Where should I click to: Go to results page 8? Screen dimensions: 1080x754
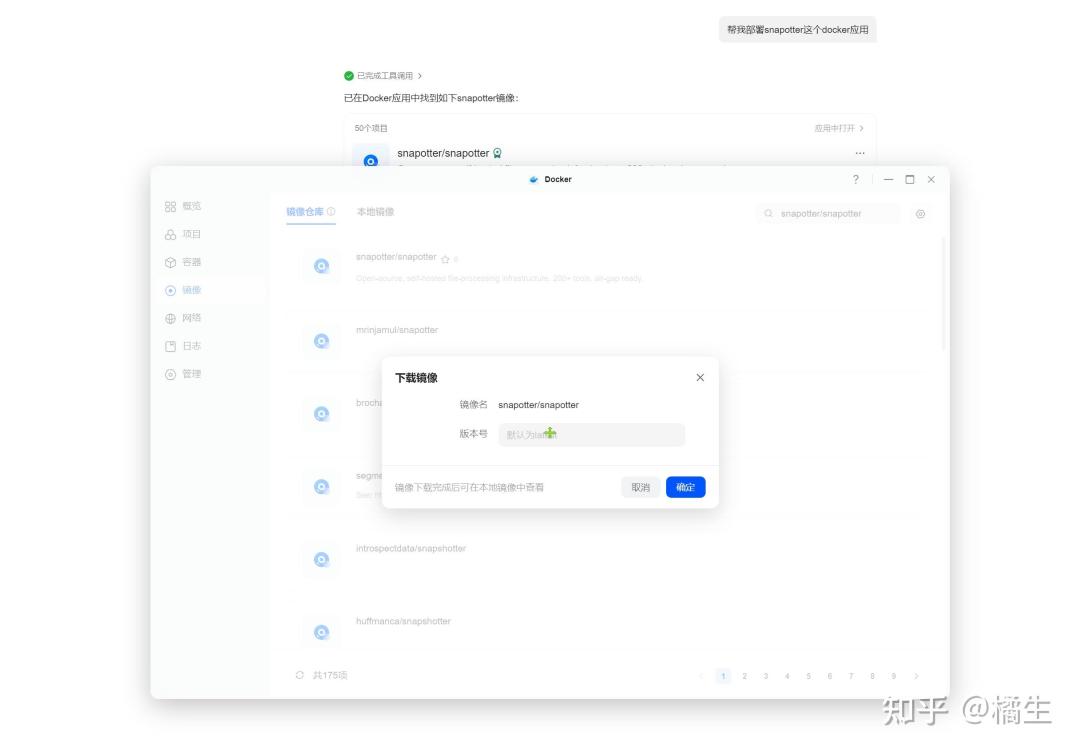(872, 676)
